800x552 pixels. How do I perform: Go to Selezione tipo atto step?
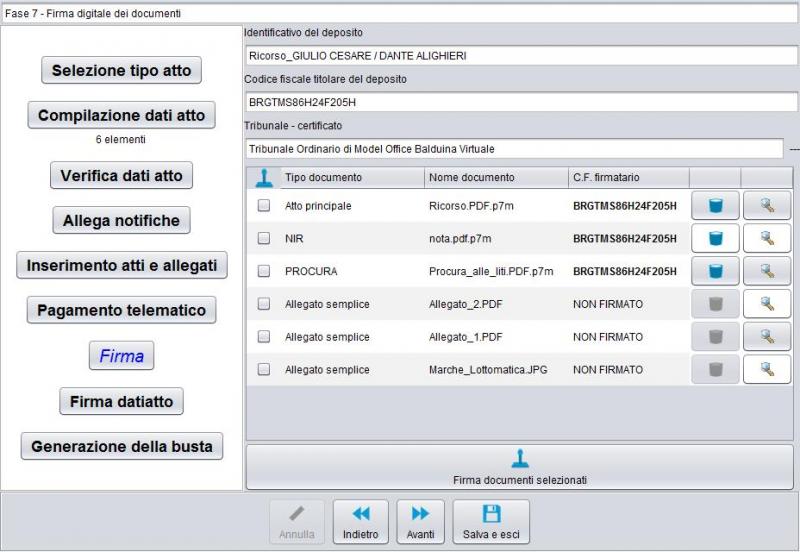[121, 70]
